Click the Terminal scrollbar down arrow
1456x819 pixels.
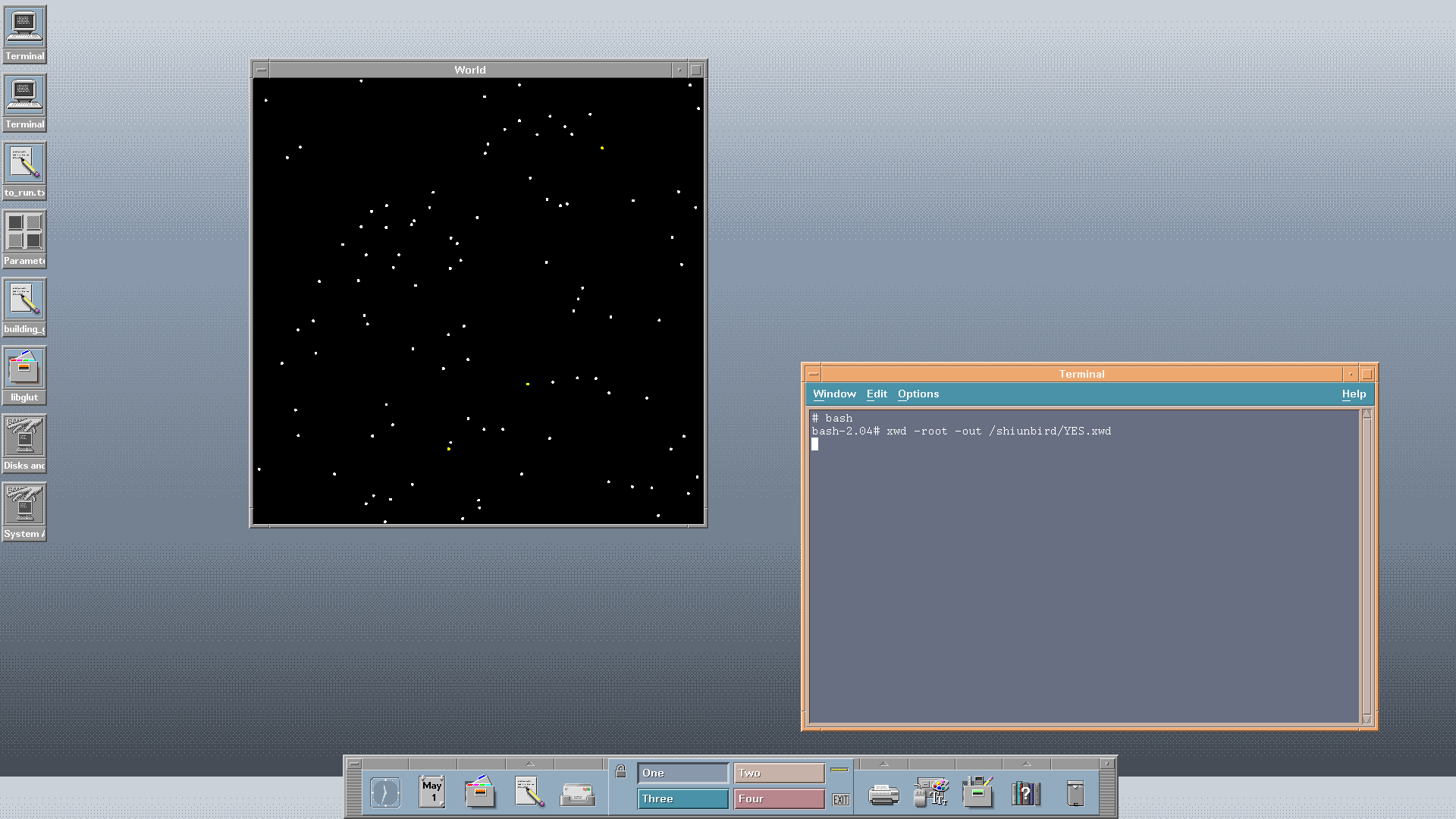click(x=1367, y=719)
